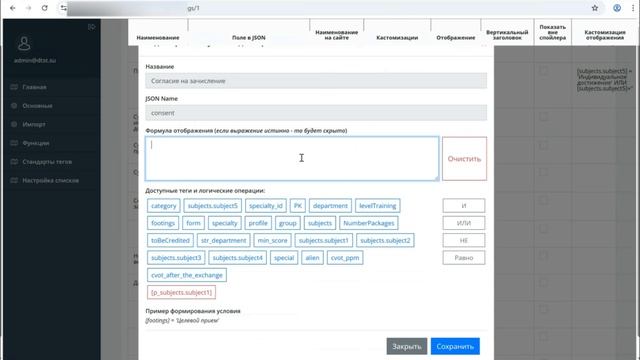The width and height of the screenshot is (640, 360).
Task: Add the Равно comparison operator
Action: (464, 258)
